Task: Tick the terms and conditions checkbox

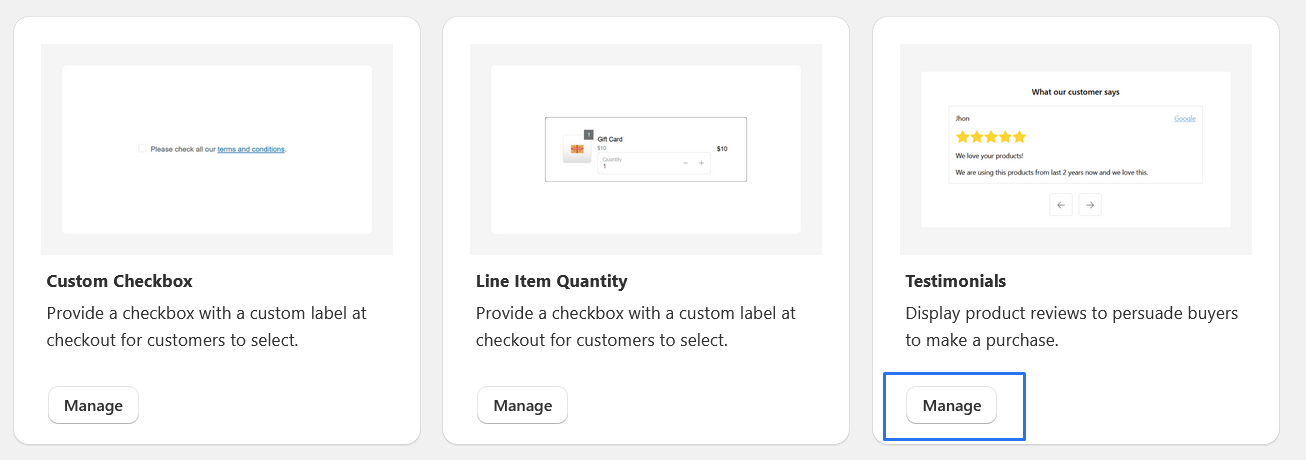Action: pos(142,148)
